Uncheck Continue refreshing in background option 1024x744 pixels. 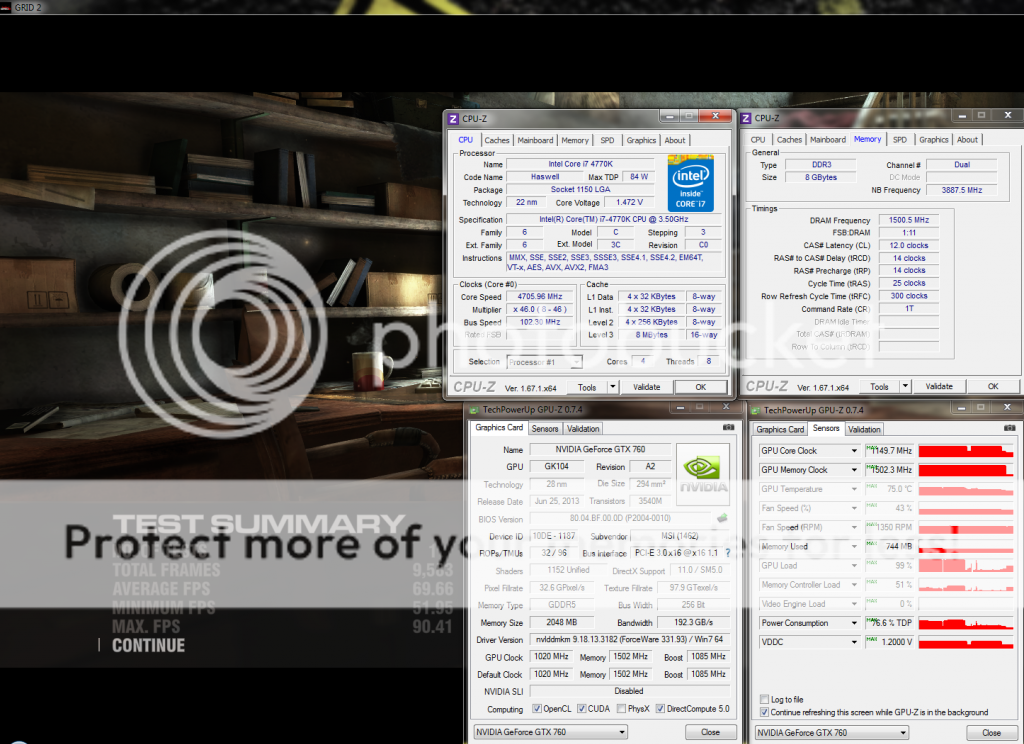pyautogui.click(x=765, y=713)
